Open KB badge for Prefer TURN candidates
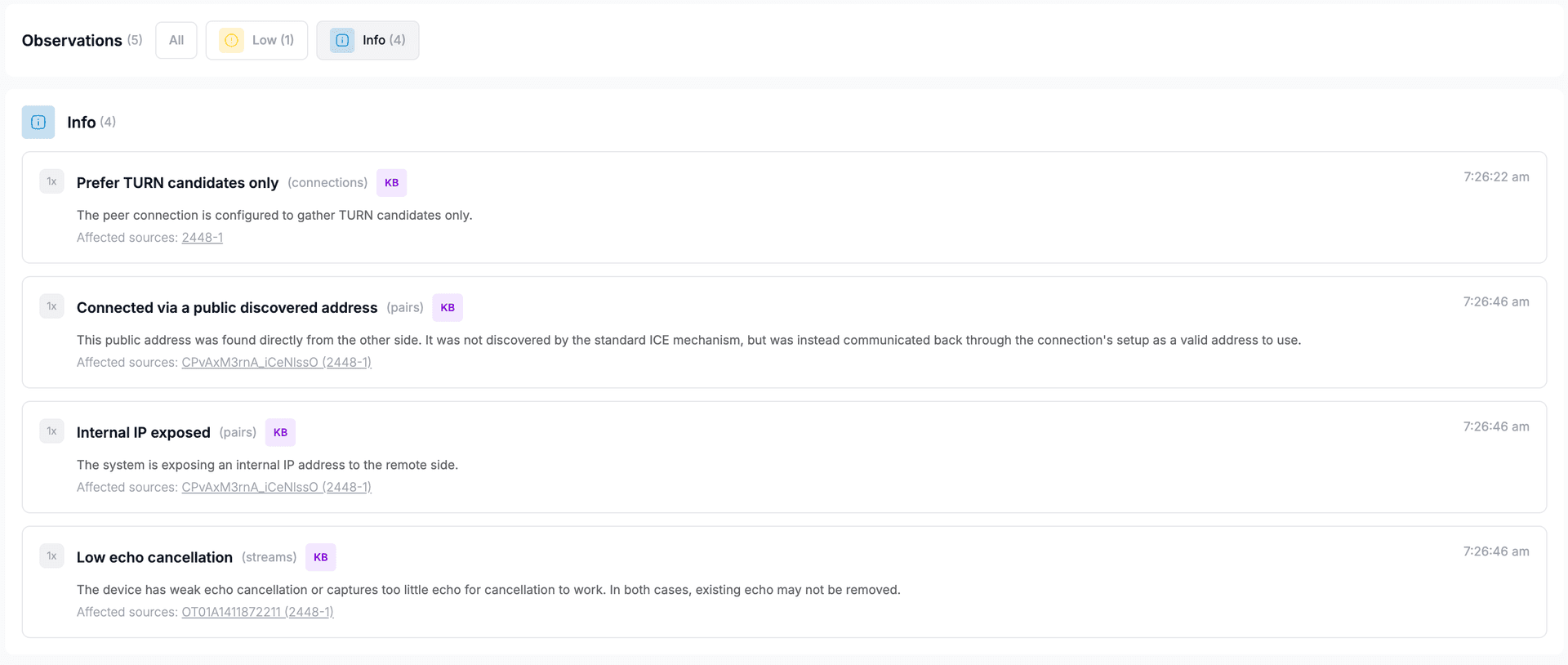Image resolution: width=1568 pixels, height=665 pixels. [391, 183]
